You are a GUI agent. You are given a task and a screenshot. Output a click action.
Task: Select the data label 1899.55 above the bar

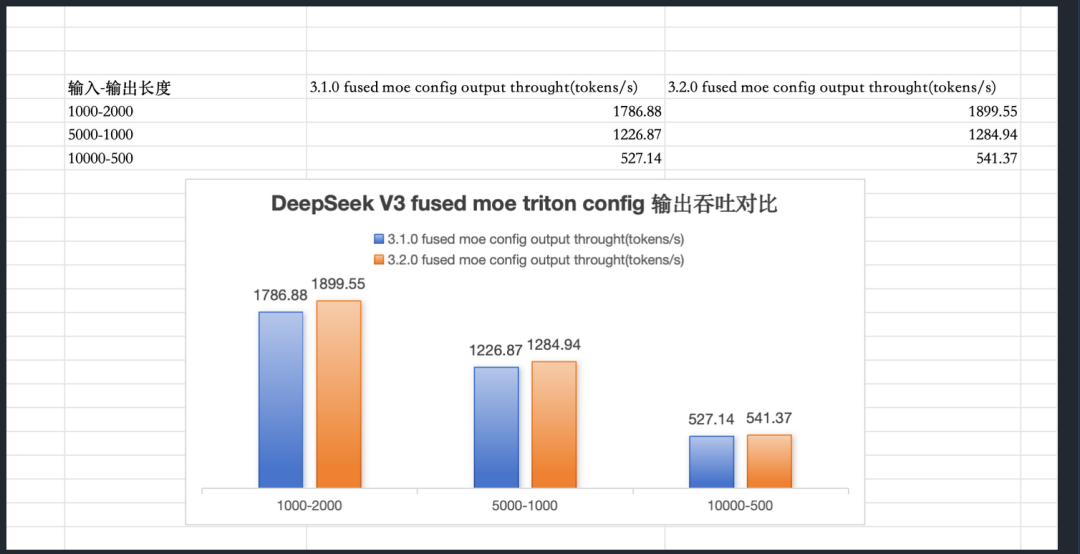[x=338, y=284]
